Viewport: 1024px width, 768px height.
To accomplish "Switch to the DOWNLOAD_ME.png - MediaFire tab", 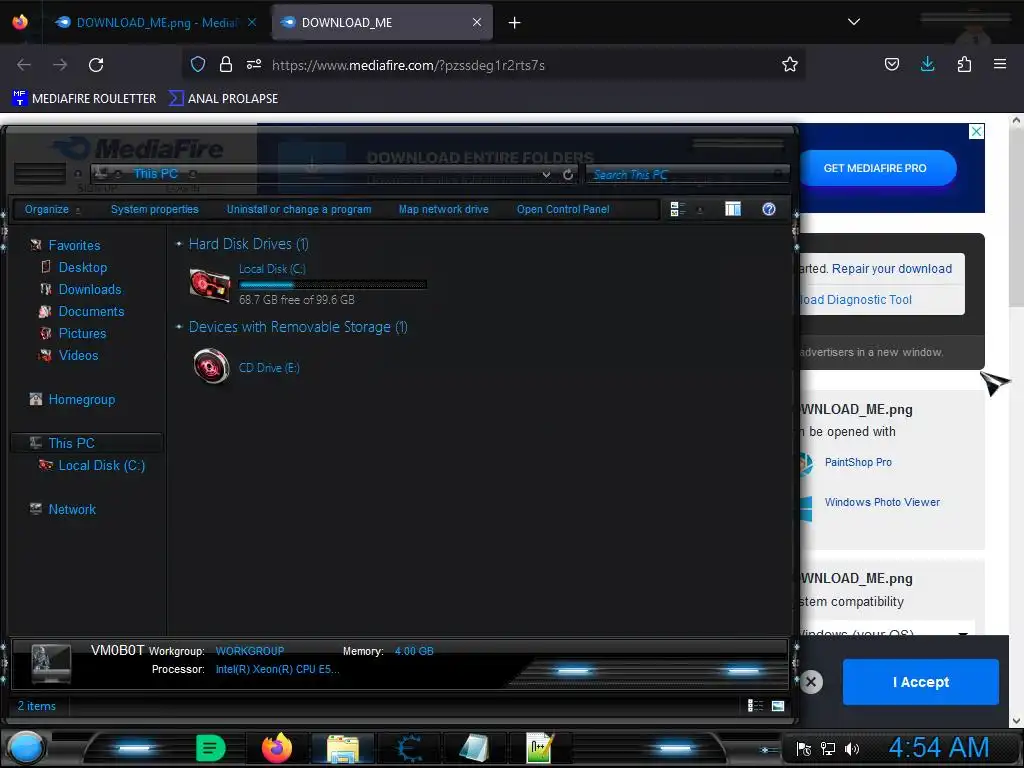I will 155,23.
